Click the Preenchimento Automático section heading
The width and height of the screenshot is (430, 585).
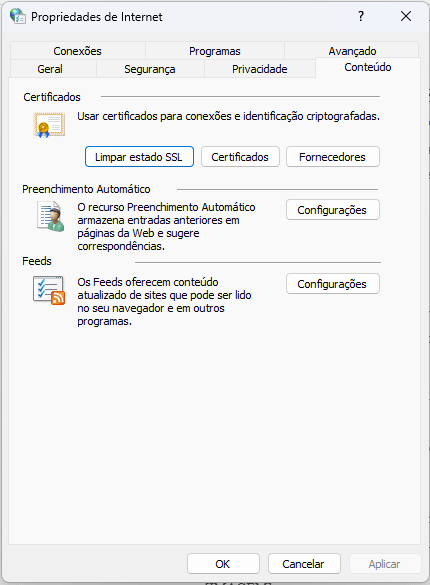pyautogui.click(x=86, y=189)
